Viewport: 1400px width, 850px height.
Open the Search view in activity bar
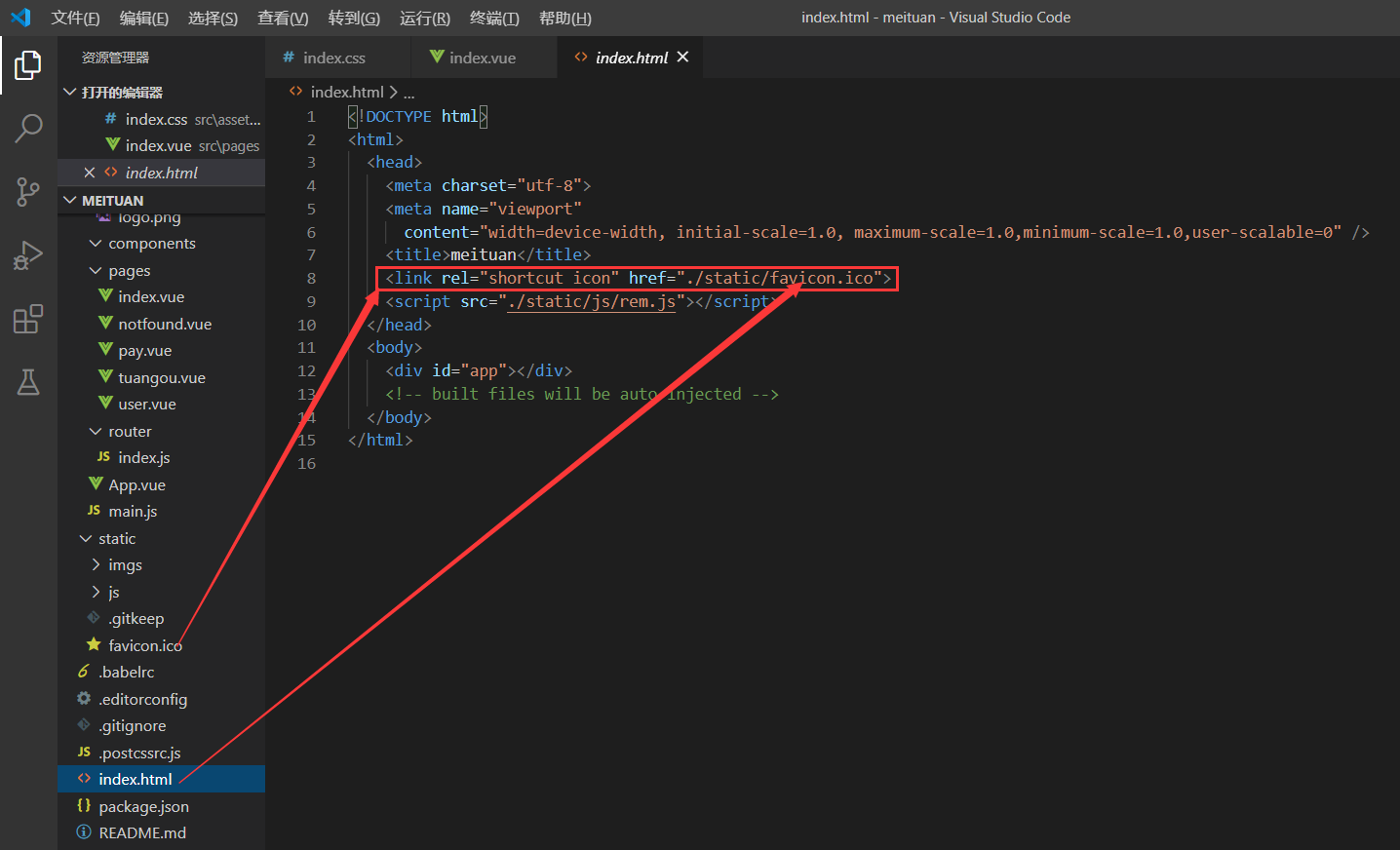[x=28, y=128]
